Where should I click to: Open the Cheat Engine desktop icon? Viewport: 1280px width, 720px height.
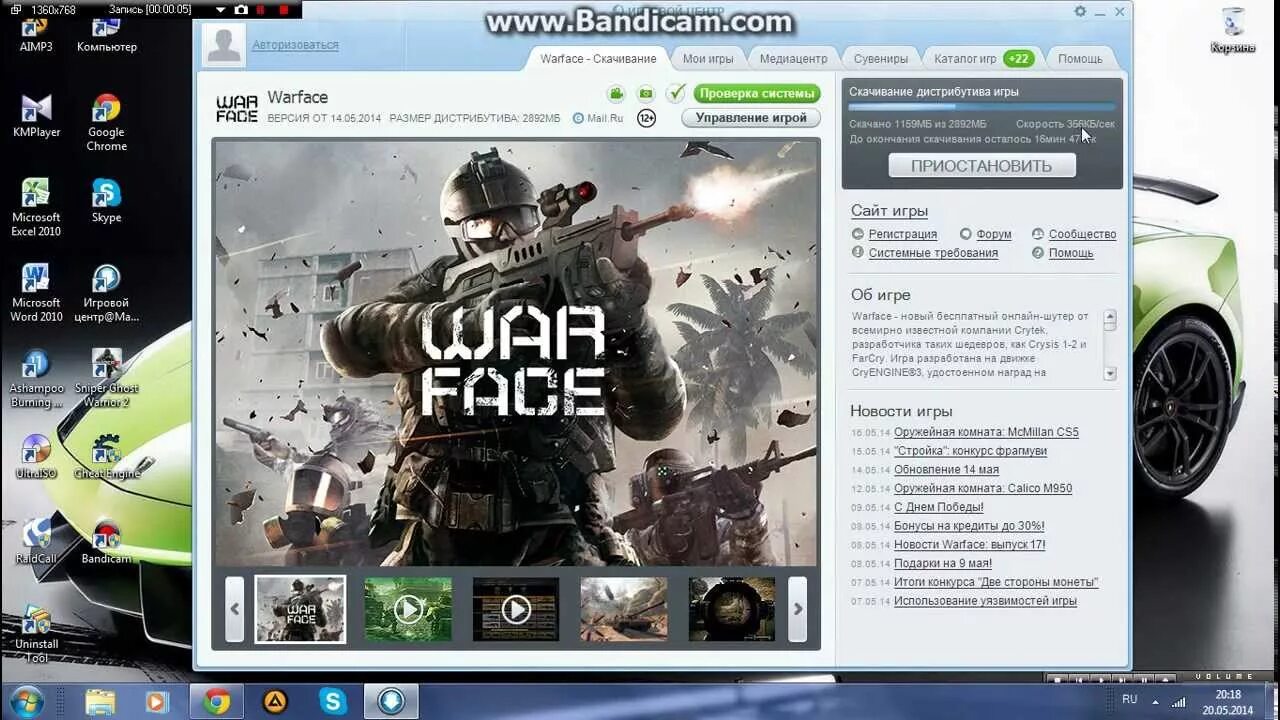tap(107, 456)
